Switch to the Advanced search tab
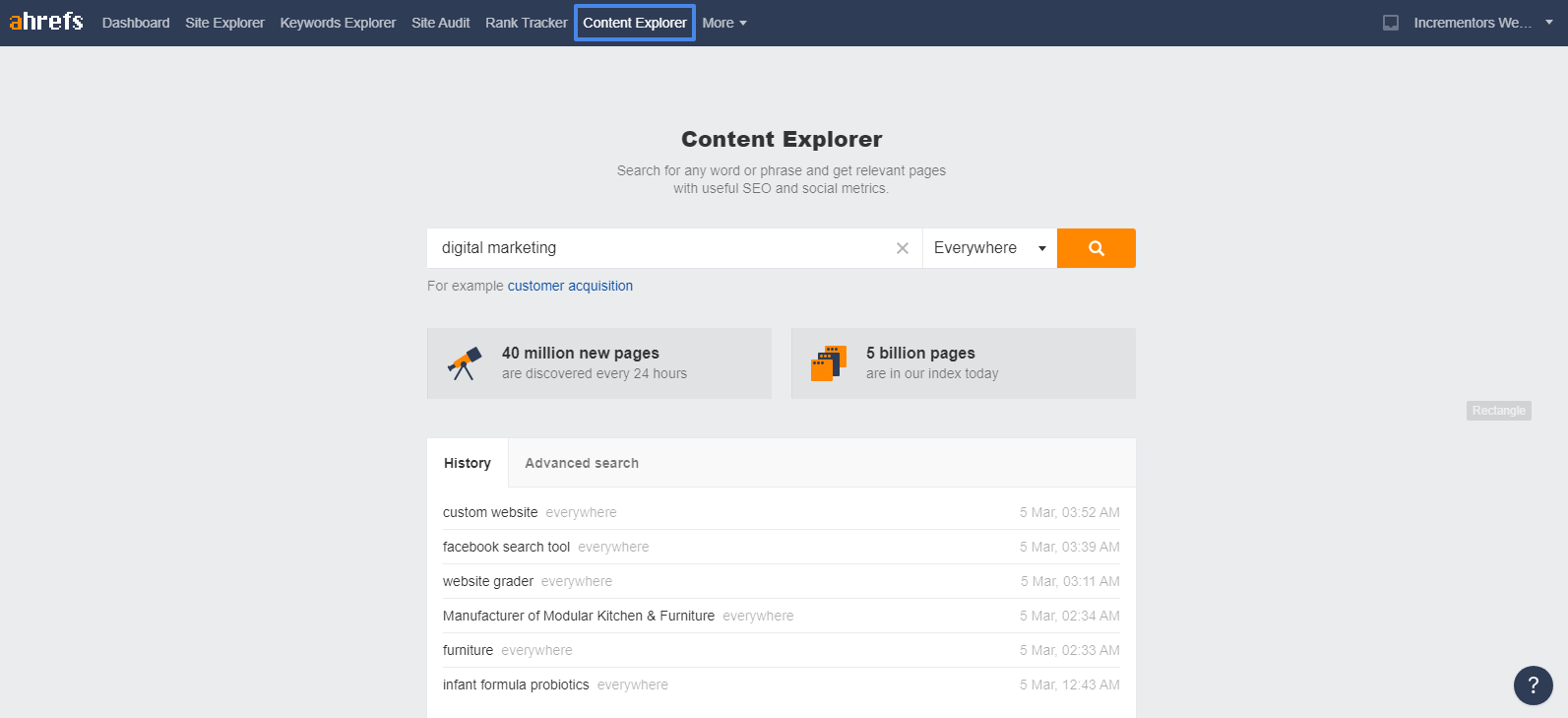Image resolution: width=1568 pixels, height=718 pixels. 582,463
